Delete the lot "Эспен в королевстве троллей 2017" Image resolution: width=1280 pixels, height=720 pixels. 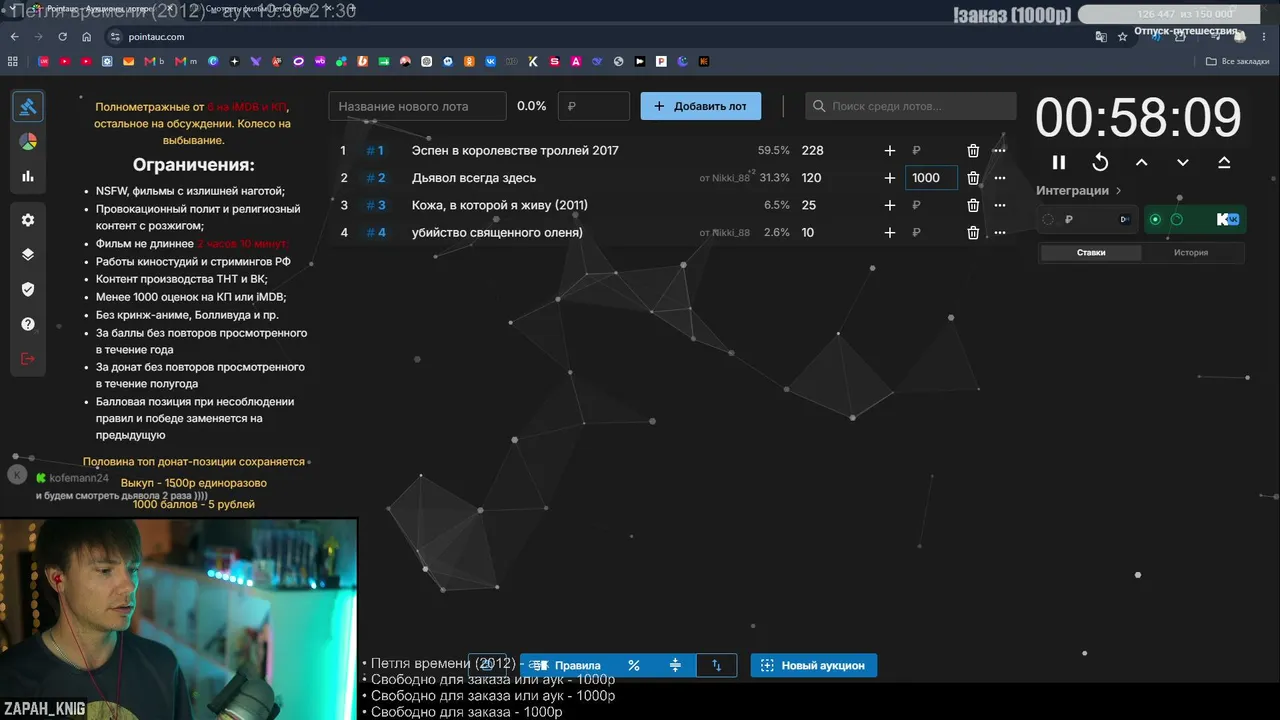[x=973, y=151]
